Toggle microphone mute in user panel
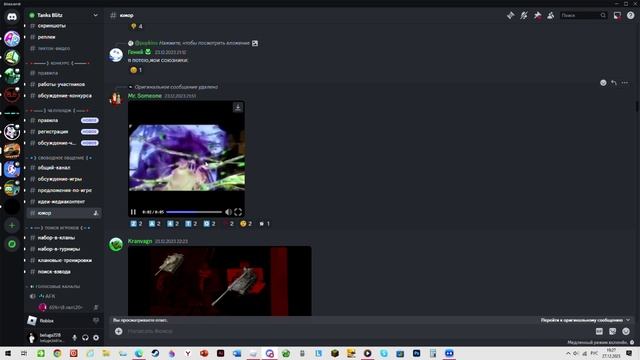This screenshot has width=640, height=360. click(x=74, y=338)
